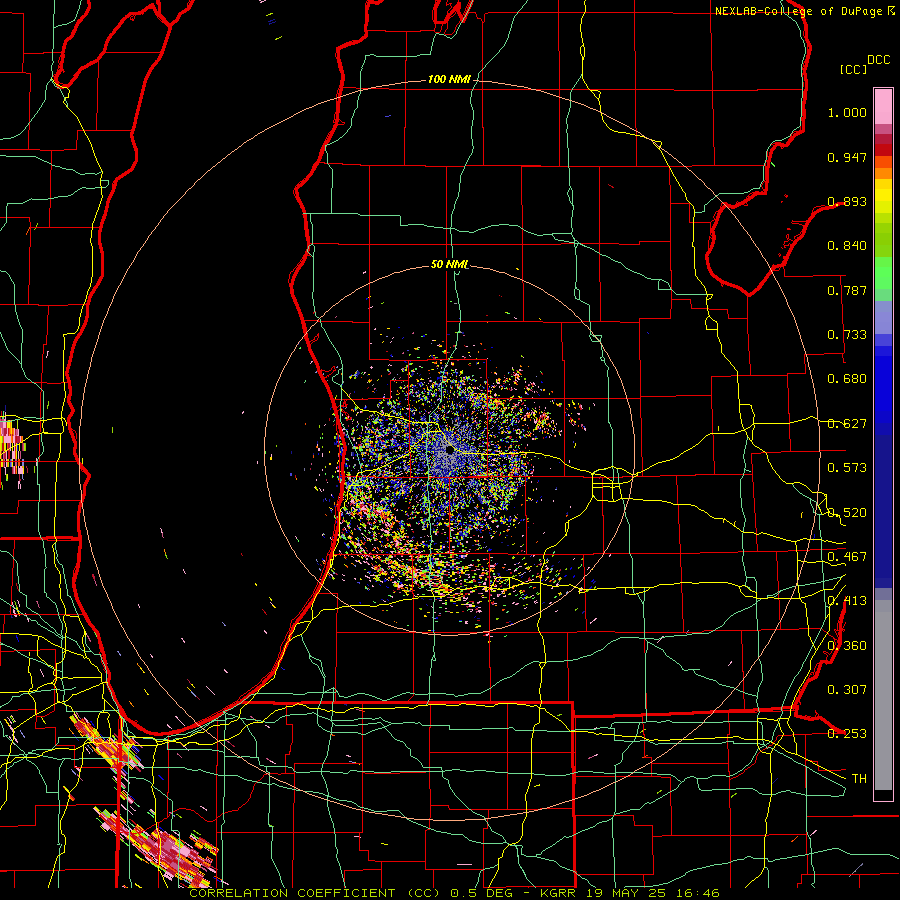Click the 100 NMI range ring label
The height and width of the screenshot is (900, 900).
pyautogui.click(x=449, y=79)
